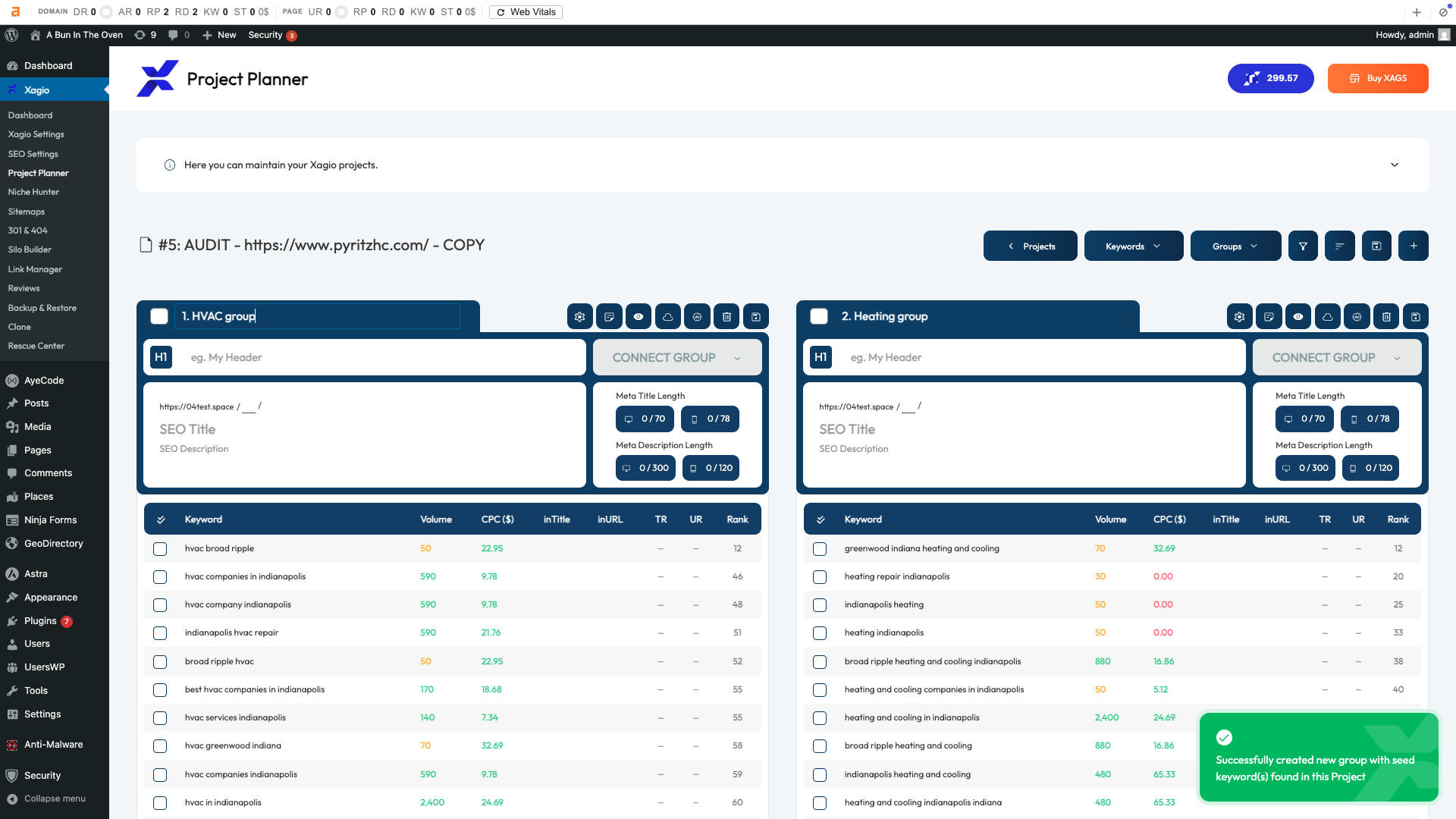Expand the Xagio projects info panel chevron

[1395, 165]
